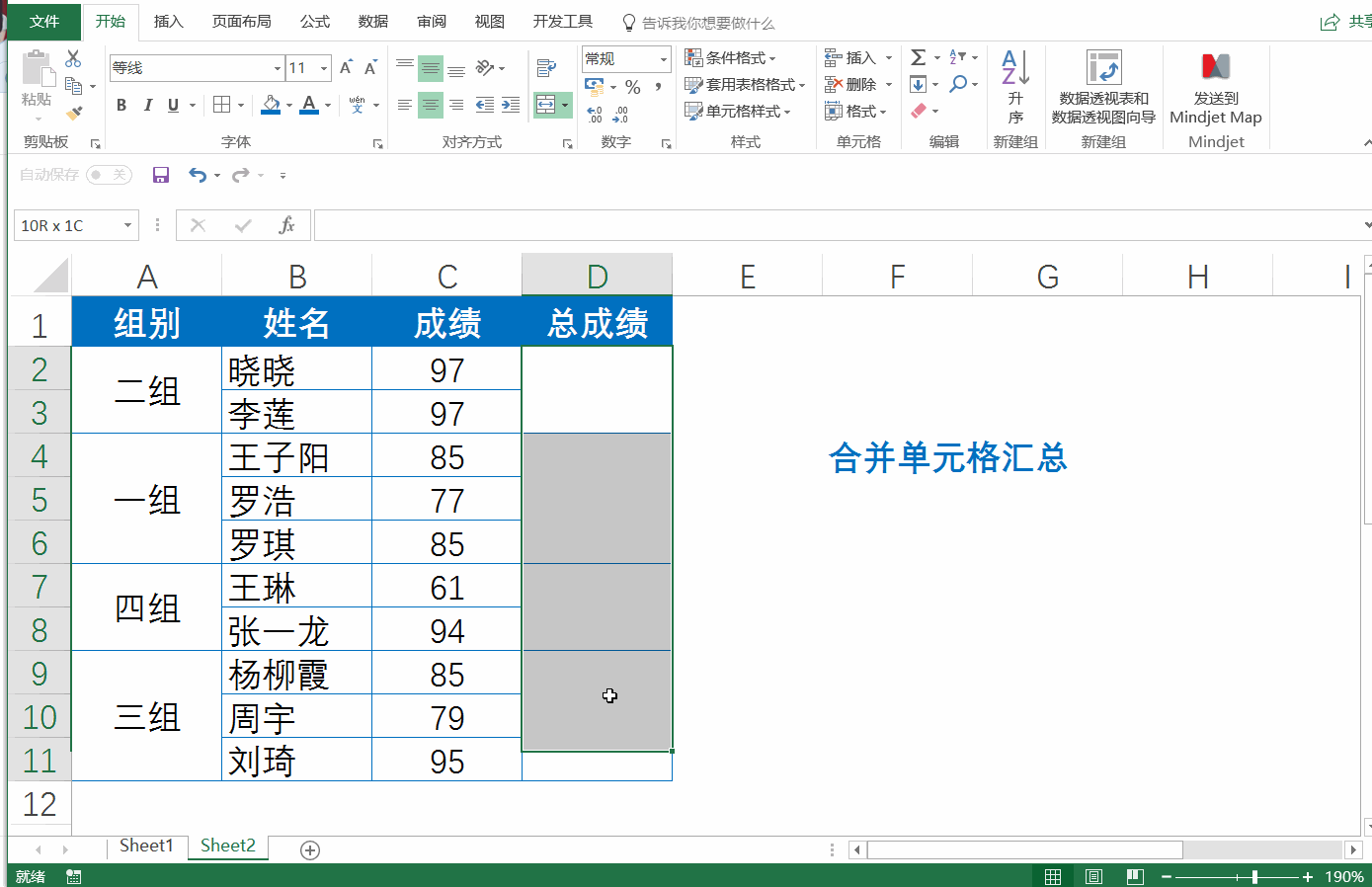Toggle italic formatting
The height and width of the screenshot is (887, 1372).
[148, 104]
